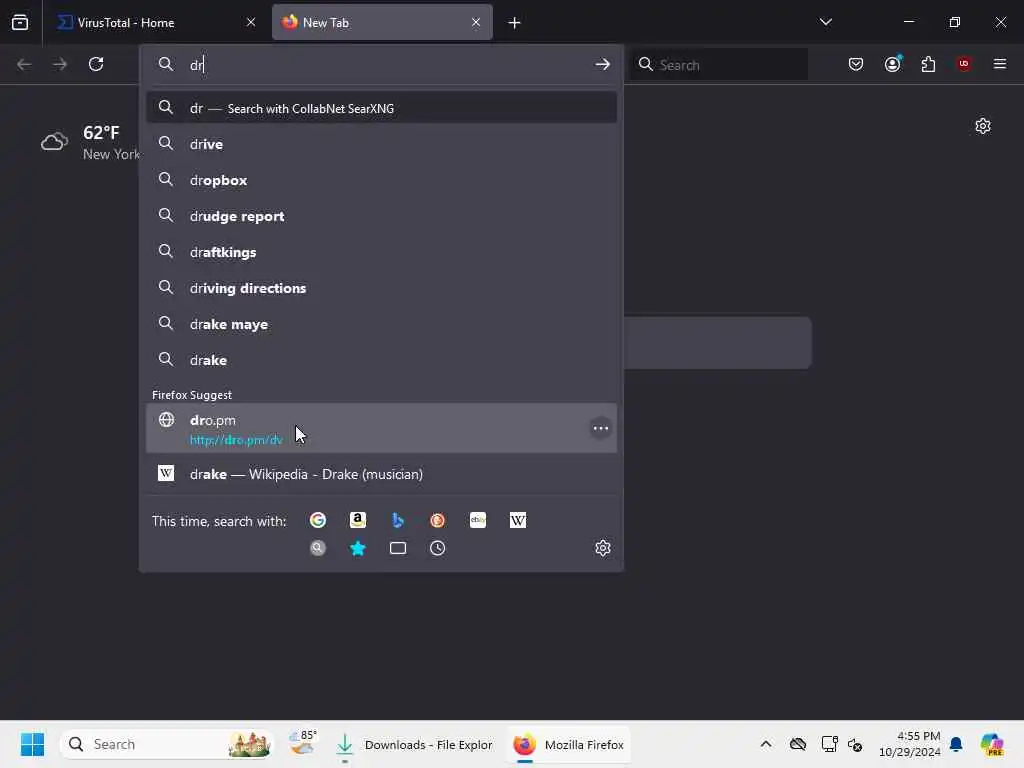This screenshot has height=768, width=1024.
Task: Open the Firefox hamburger menu
Action: click(1000, 64)
